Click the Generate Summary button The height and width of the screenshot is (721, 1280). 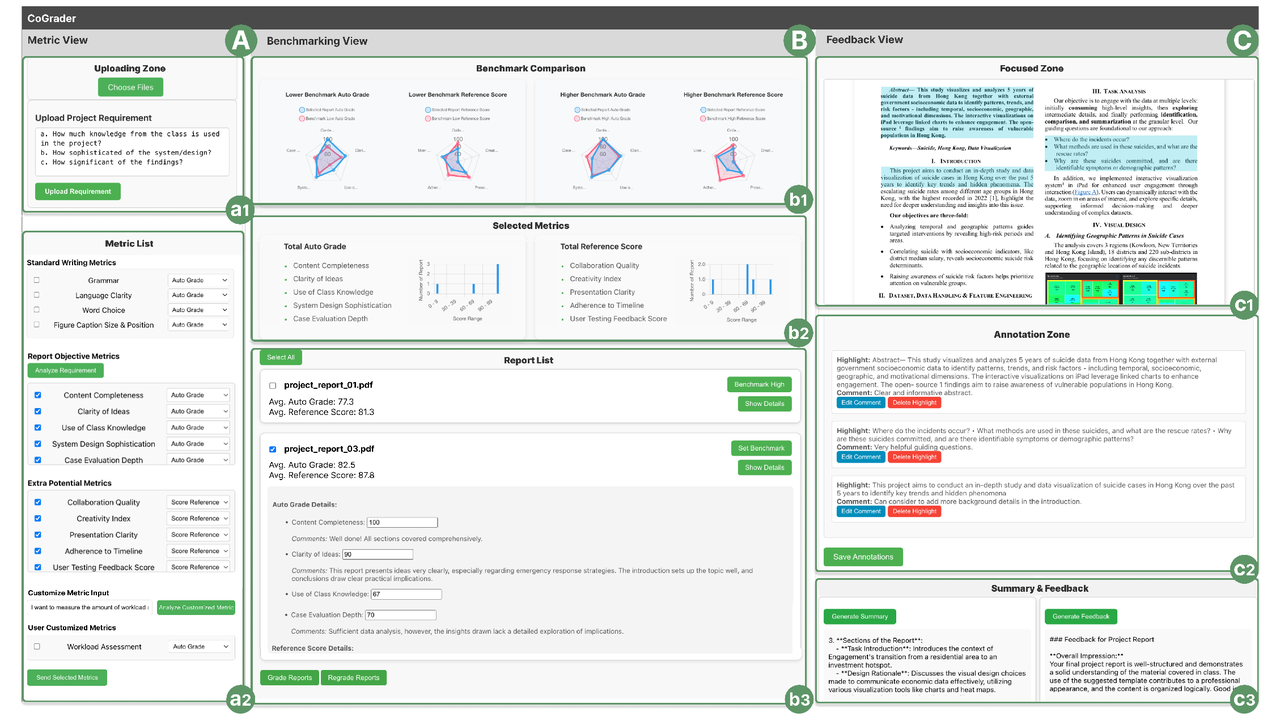point(859,616)
